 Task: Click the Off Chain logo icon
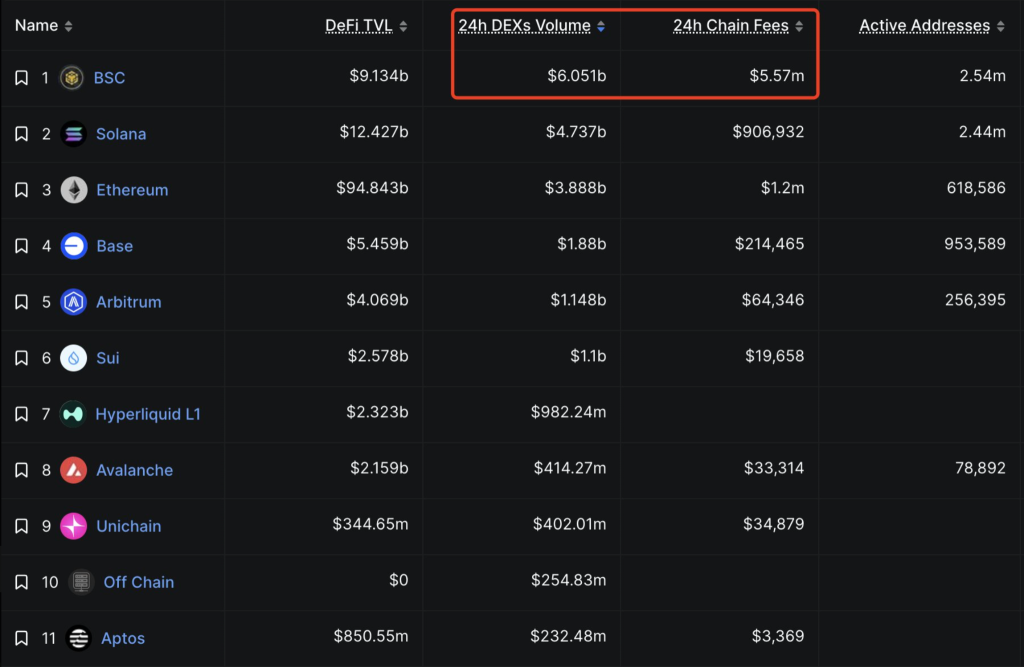click(x=81, y=582)
